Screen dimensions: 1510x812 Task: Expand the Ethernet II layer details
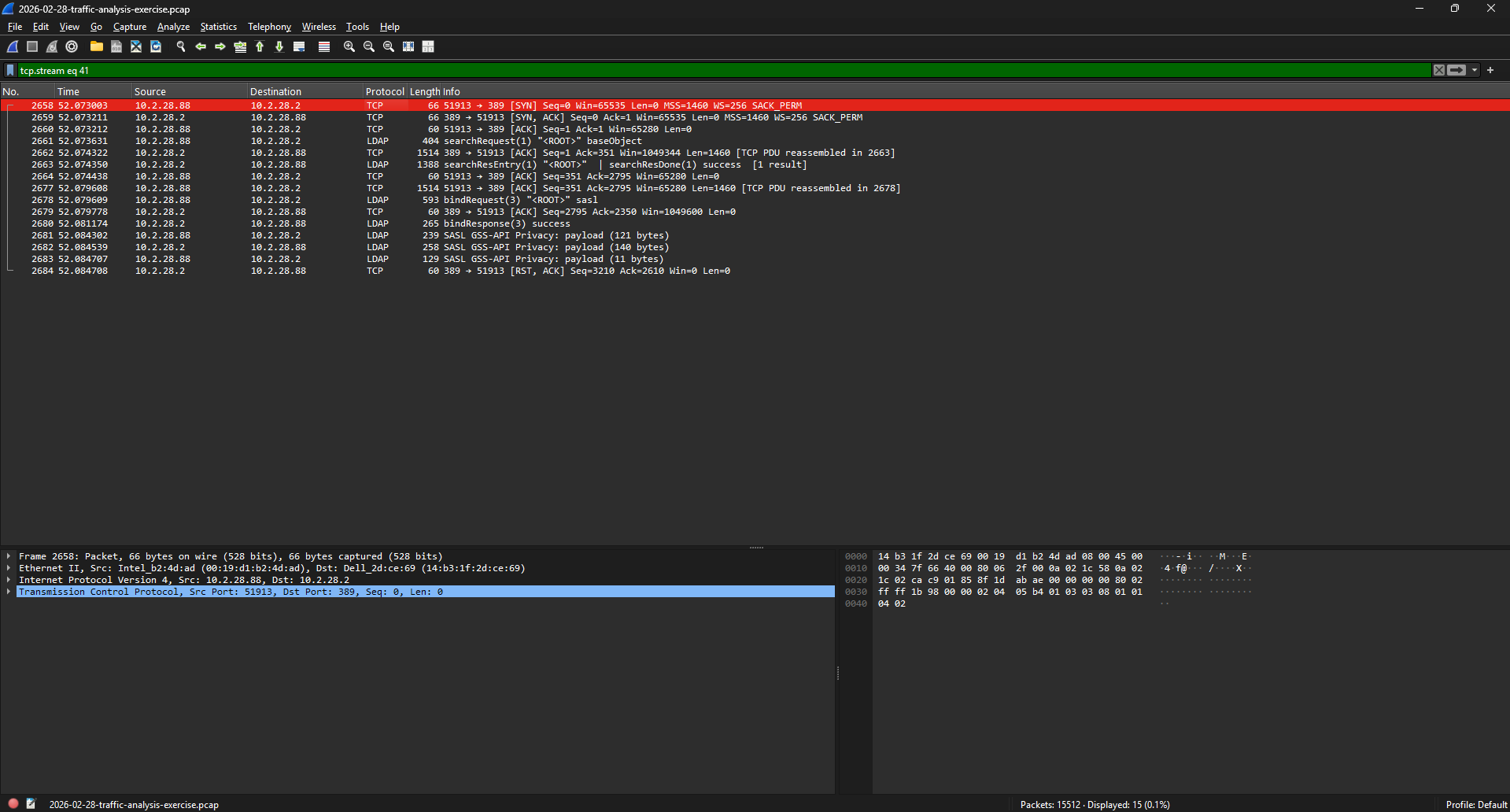pos(8,567)
